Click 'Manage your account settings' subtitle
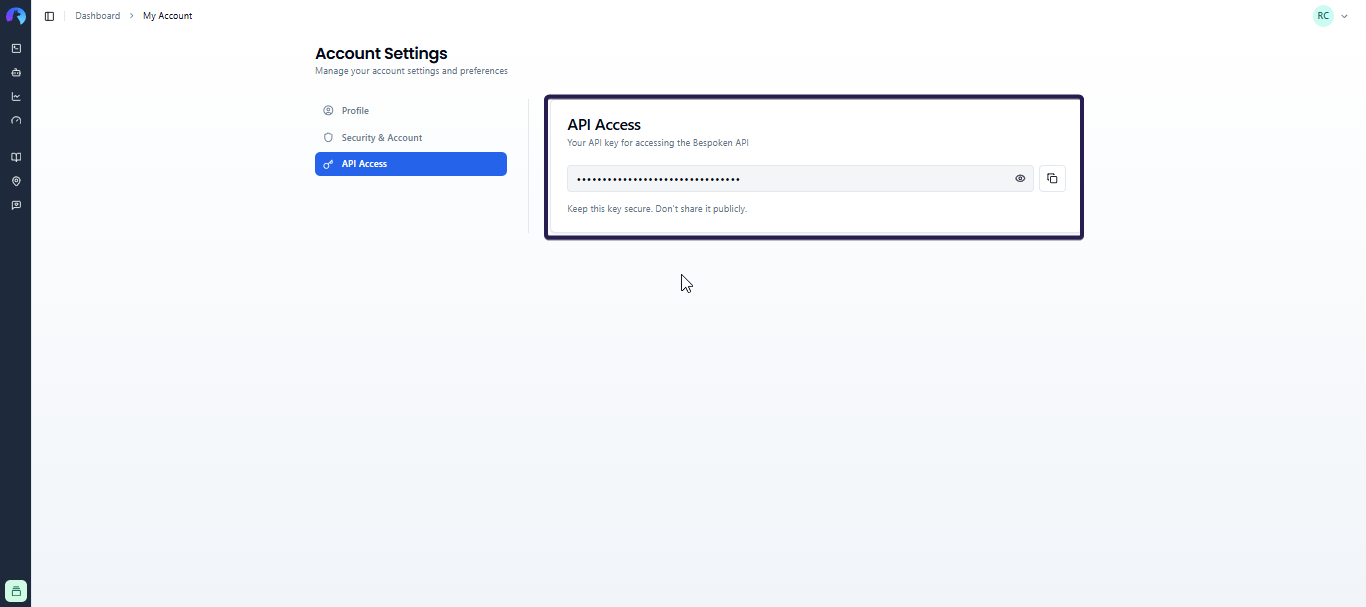The height and width of the screenshot is (607, 1366). click(411, 71)
